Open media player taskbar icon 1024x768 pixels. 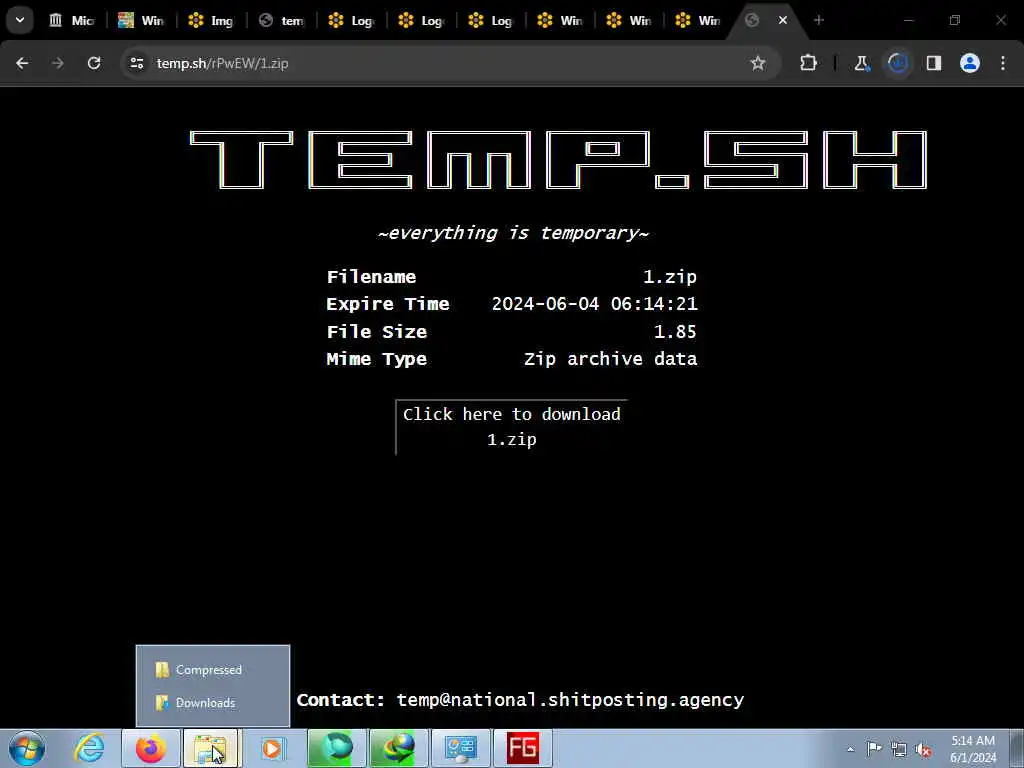click(x=272, y=748)
